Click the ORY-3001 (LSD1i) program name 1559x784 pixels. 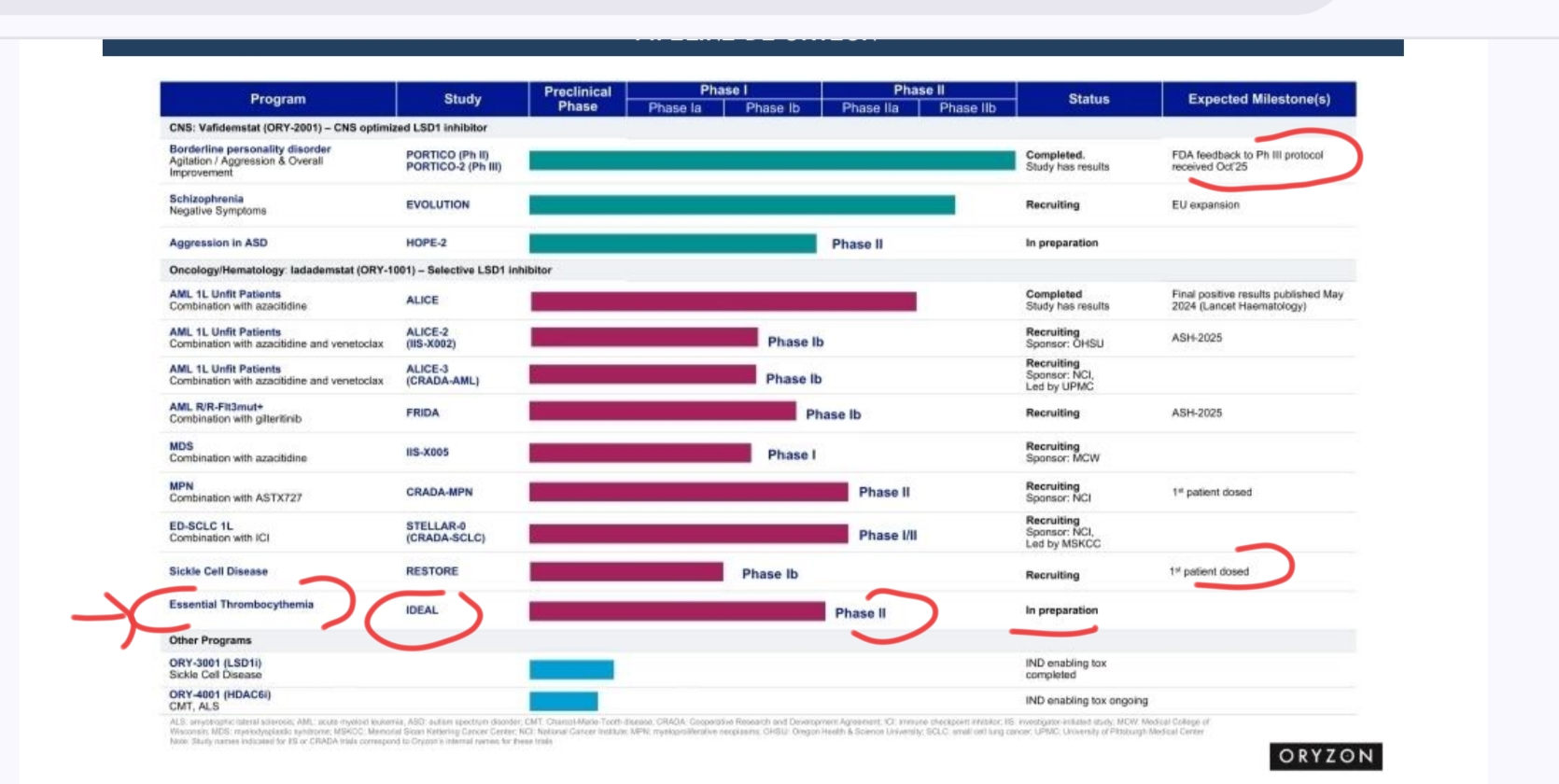216,663
